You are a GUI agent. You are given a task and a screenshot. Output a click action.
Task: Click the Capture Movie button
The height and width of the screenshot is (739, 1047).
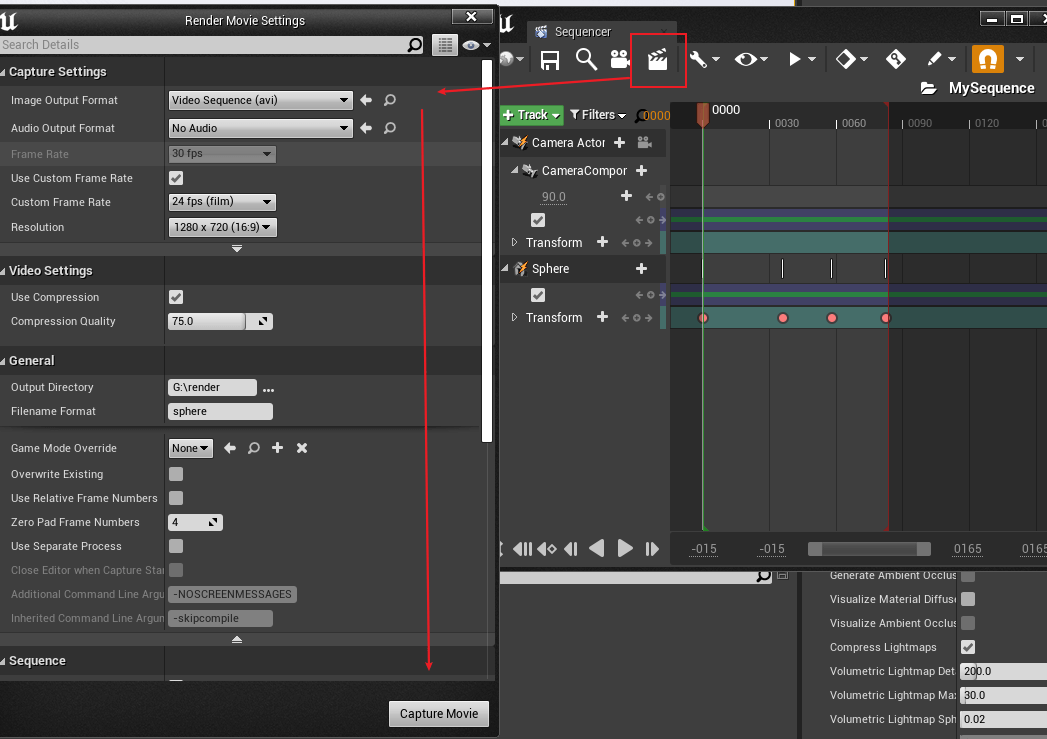coord(438,713)
